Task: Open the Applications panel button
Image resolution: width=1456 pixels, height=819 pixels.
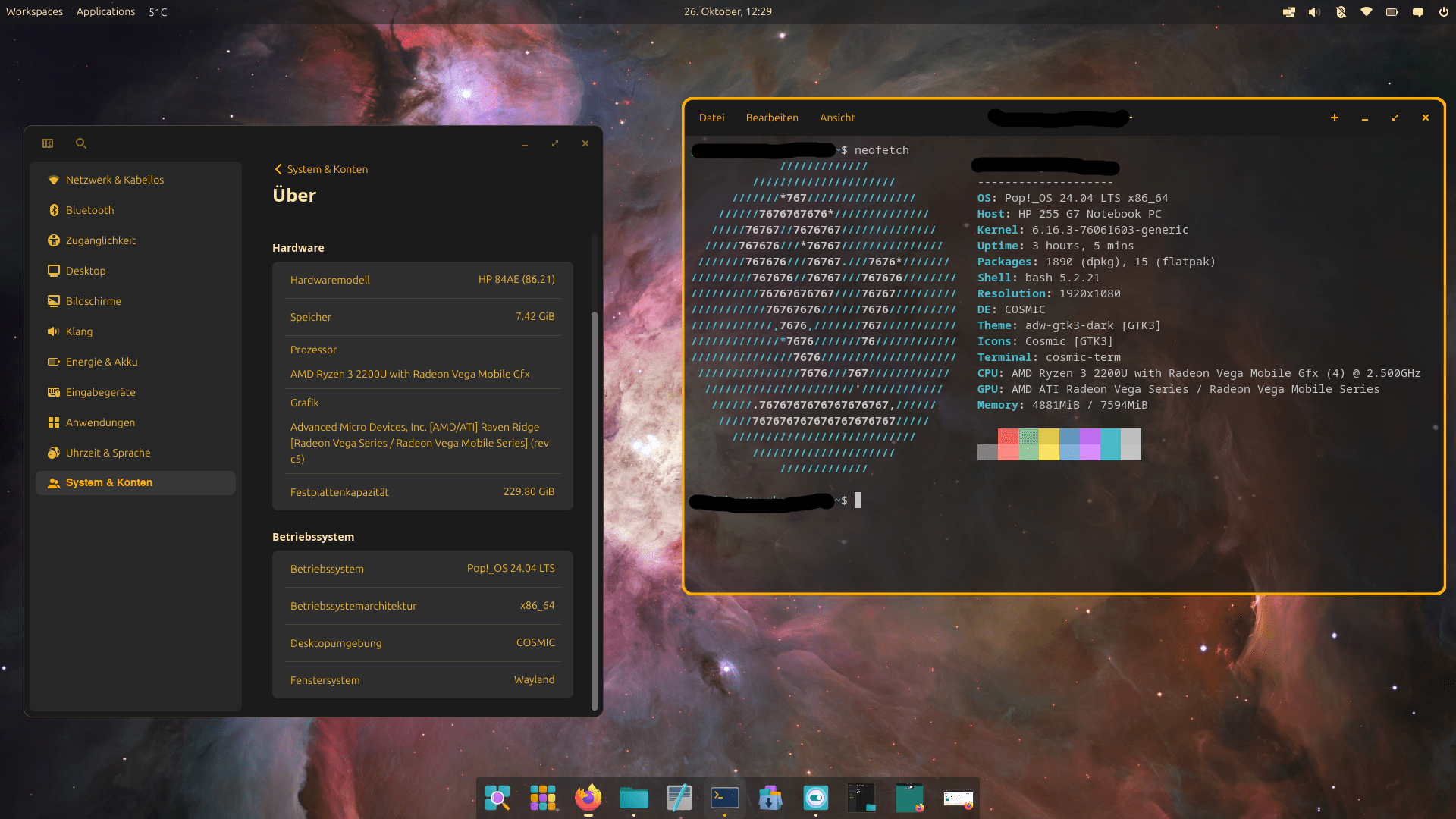Action: [x=105, y=11]
